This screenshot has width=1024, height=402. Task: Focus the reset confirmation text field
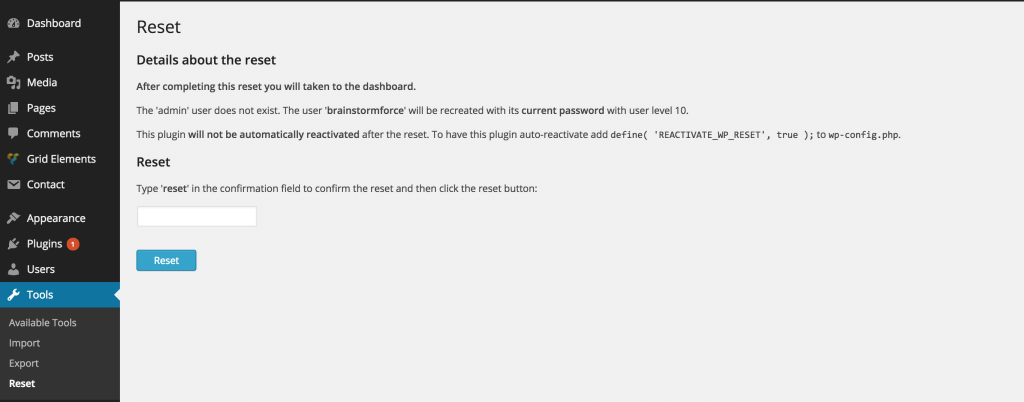point(197,217)
